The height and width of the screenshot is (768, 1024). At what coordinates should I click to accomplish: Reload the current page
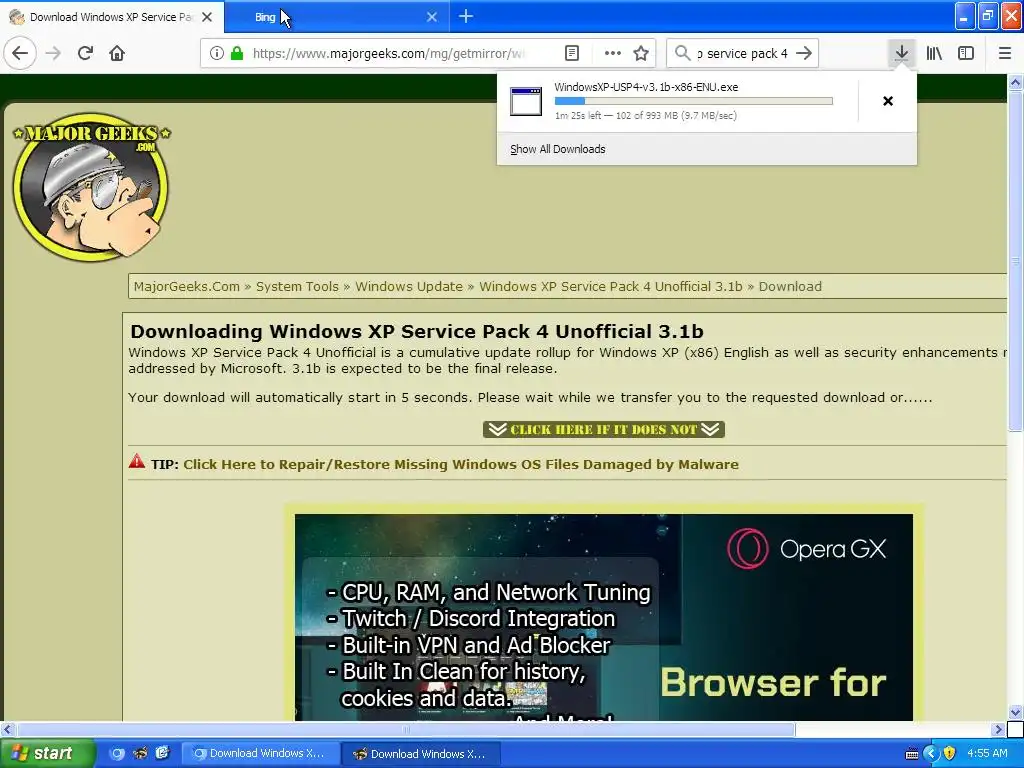(85, 53)
